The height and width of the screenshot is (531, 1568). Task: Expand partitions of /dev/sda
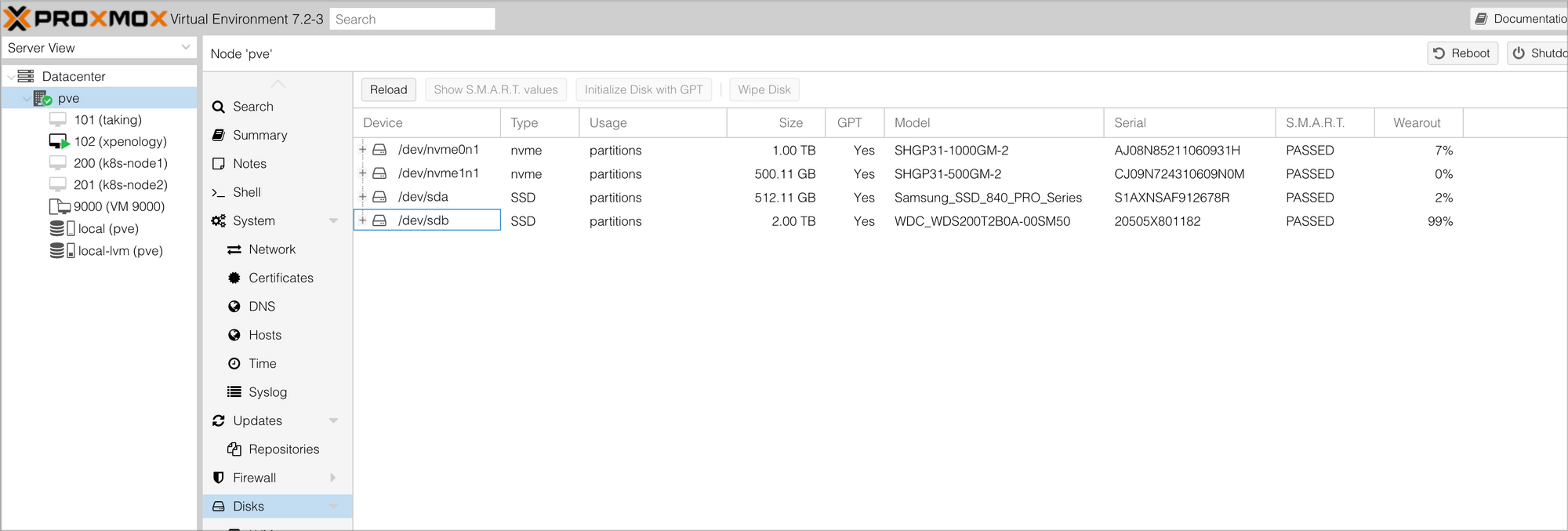click(363, 196)
